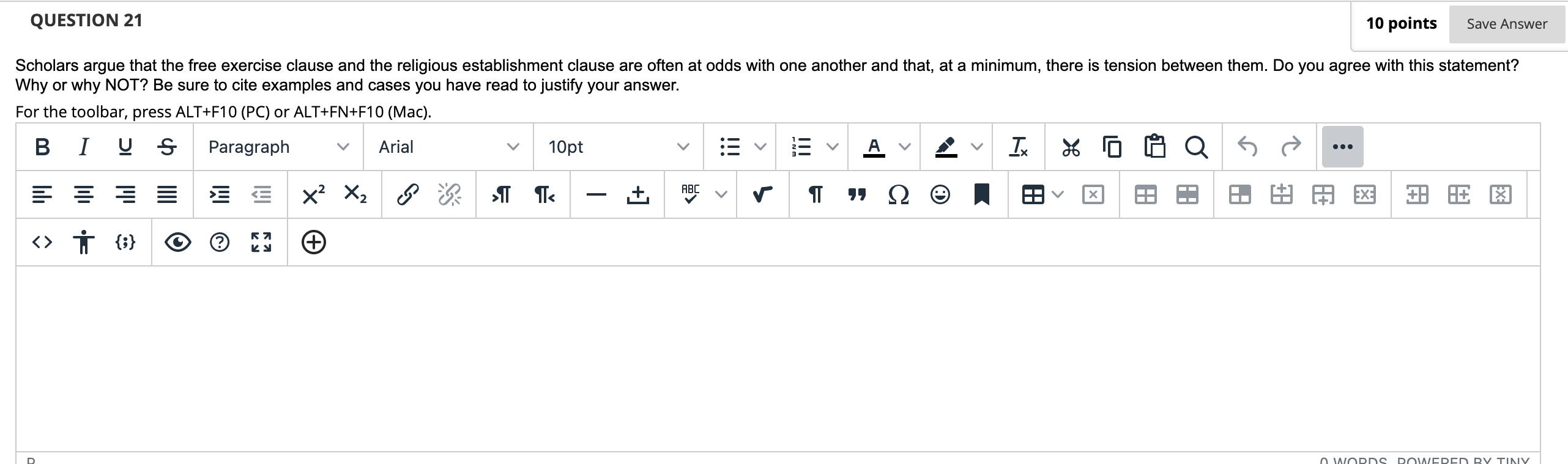This screenshot has width=1568, height=464.
Task: Click inside the answer text area
Action: click(778, 359)
